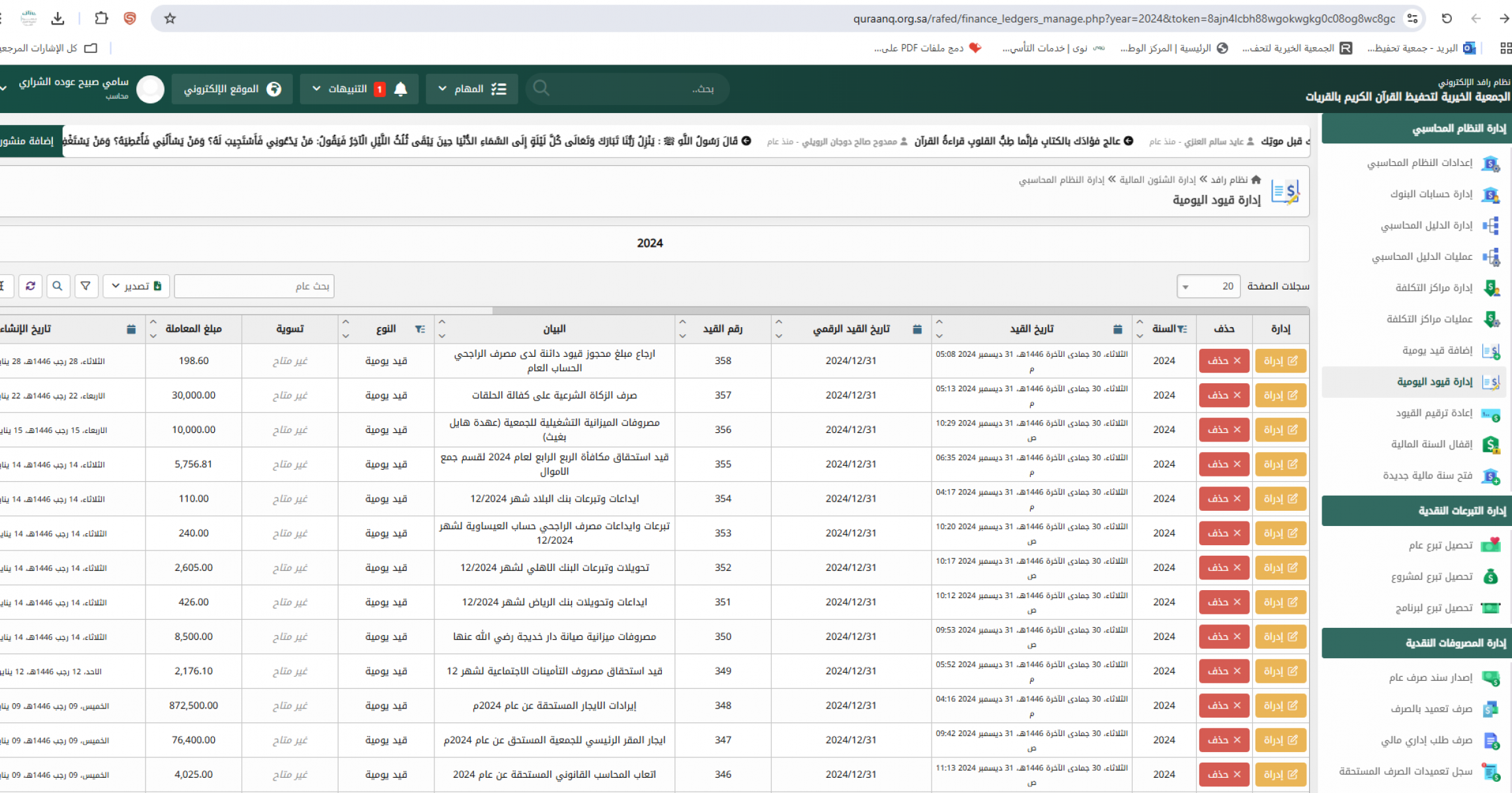1512x793 pixels.
Task: Open the notification bell alerts
Action: click(400, 89)
